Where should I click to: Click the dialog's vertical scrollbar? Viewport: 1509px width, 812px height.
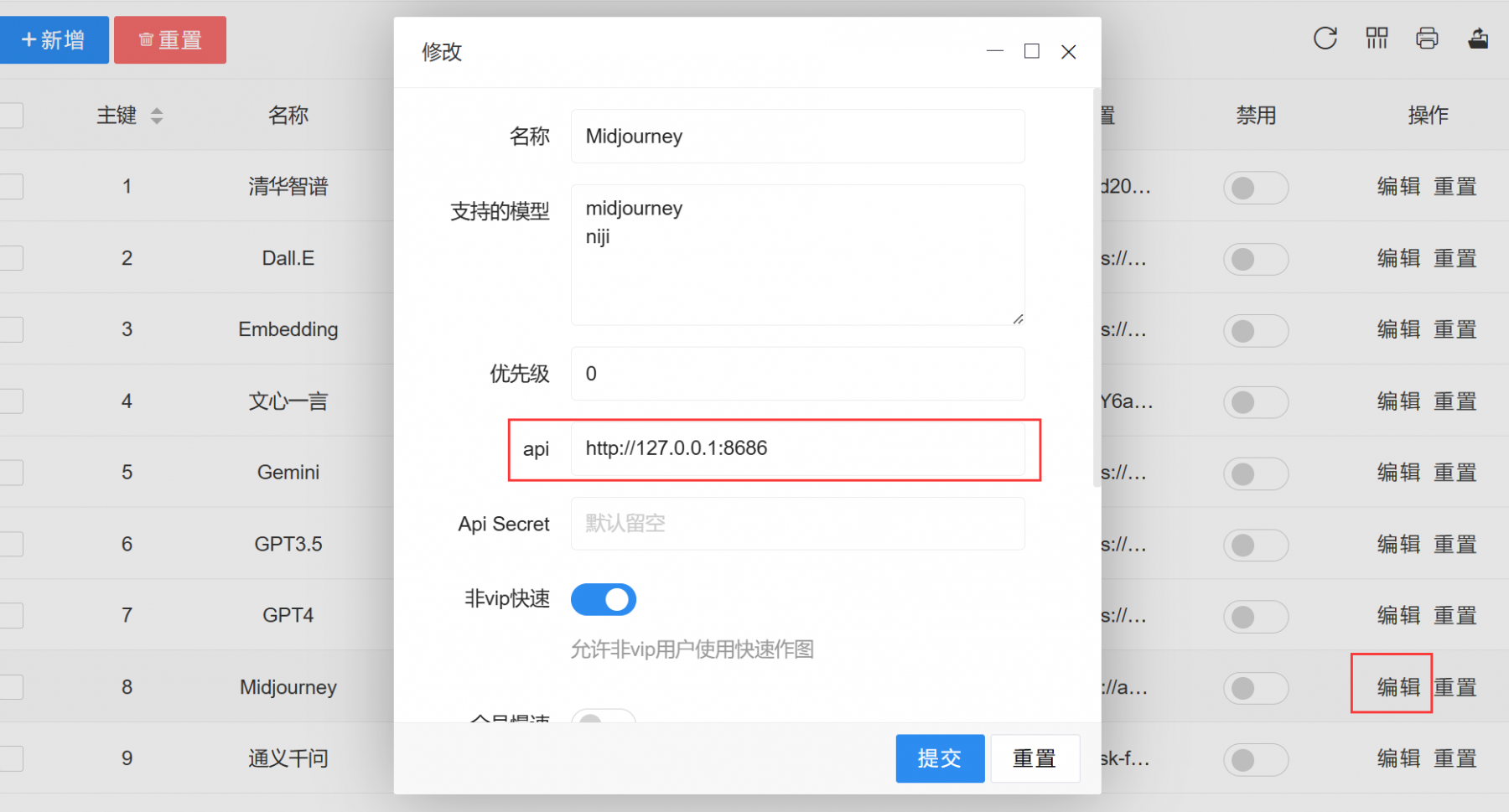click(x=1097, y=288)
